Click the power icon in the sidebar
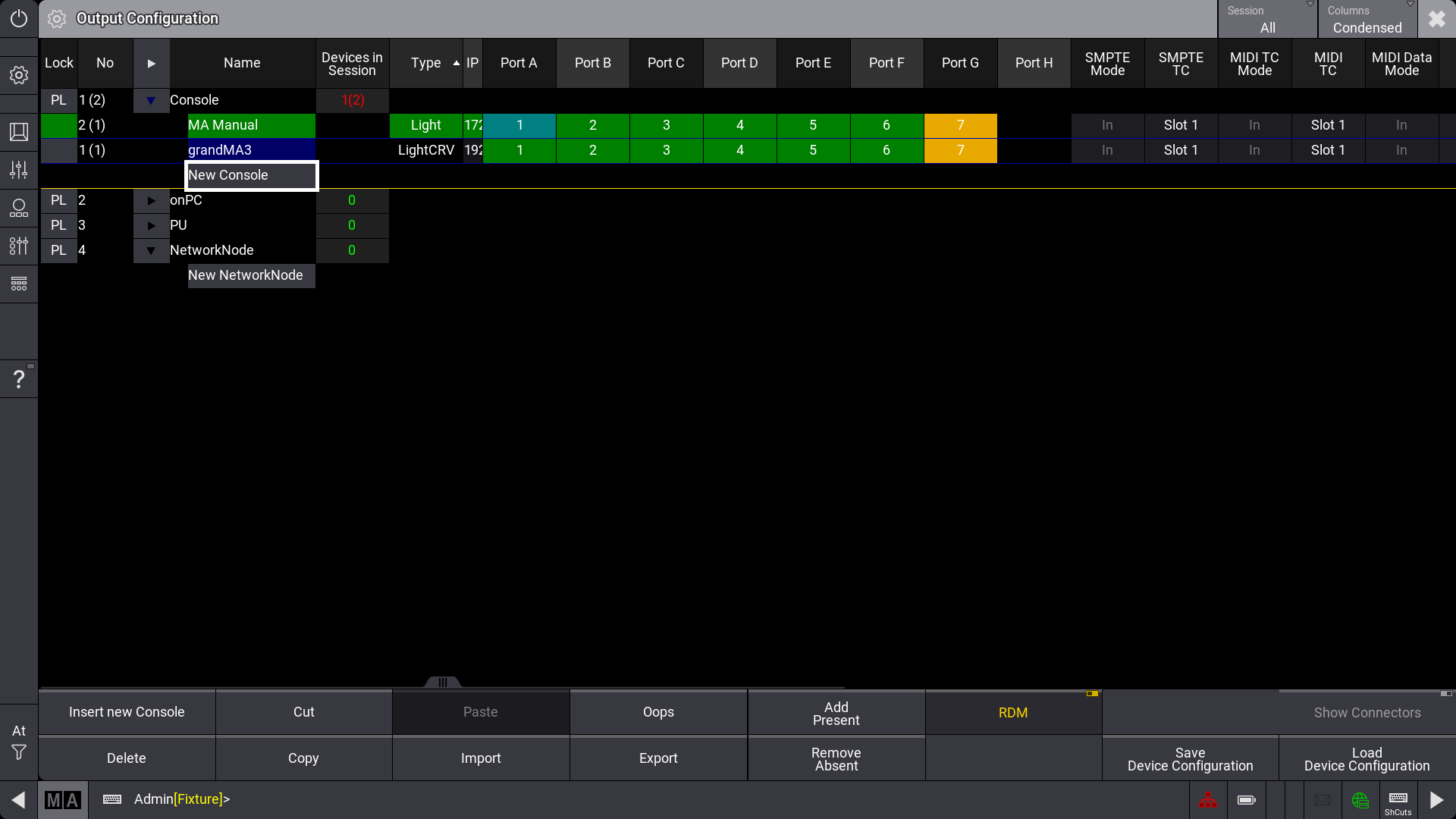The height and width of the screenshot is (819, 1456). pos(18,18)
